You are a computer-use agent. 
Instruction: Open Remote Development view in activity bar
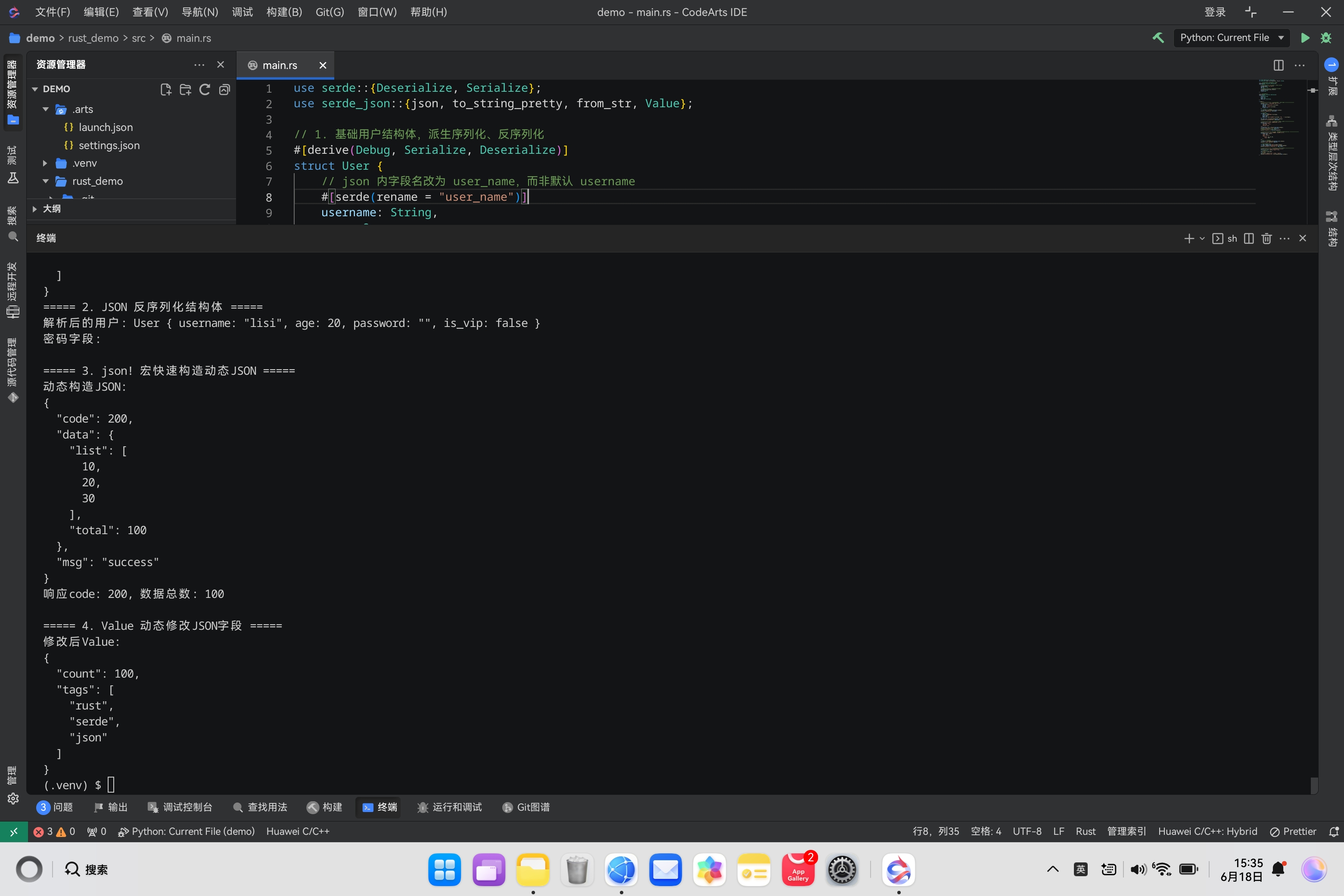12,290
